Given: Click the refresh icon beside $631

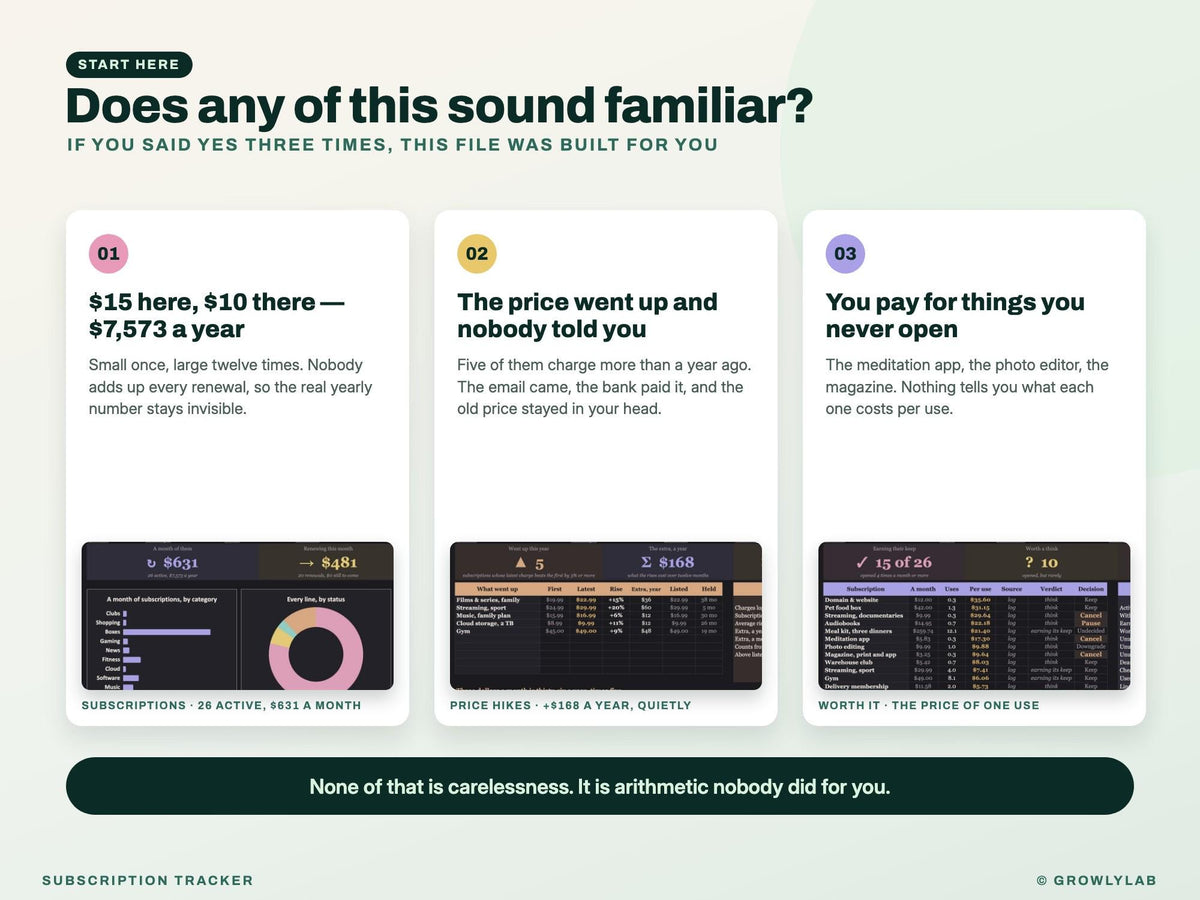Looking at the screenshot, I should pyautogui.click(x=151, y=564).
